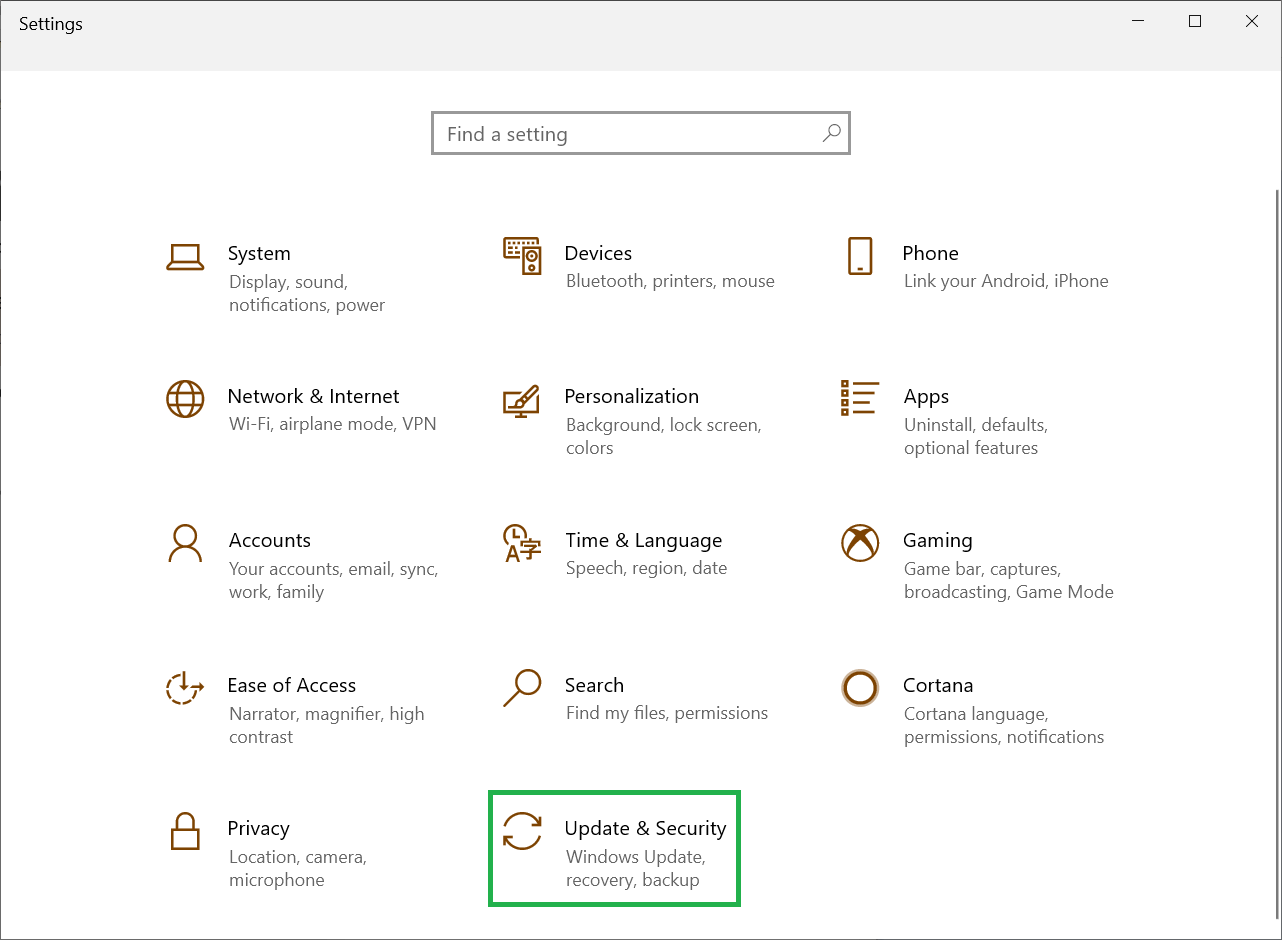Image resolution: width=1282 pixels, height=940 pixels.
Task: Click the Ease of Access heading
Action: [292, 685]
